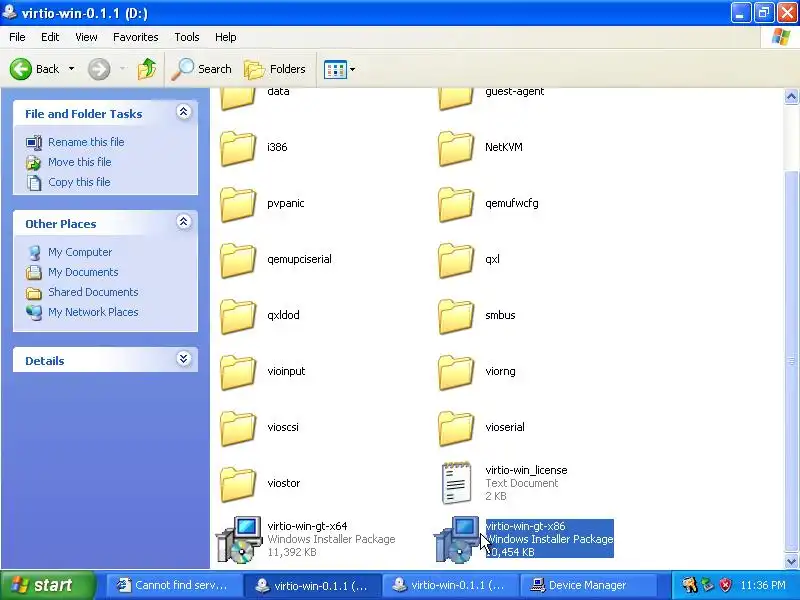Select the i386 folder icon
800x600 pixels.
click(x=238, y=148)
